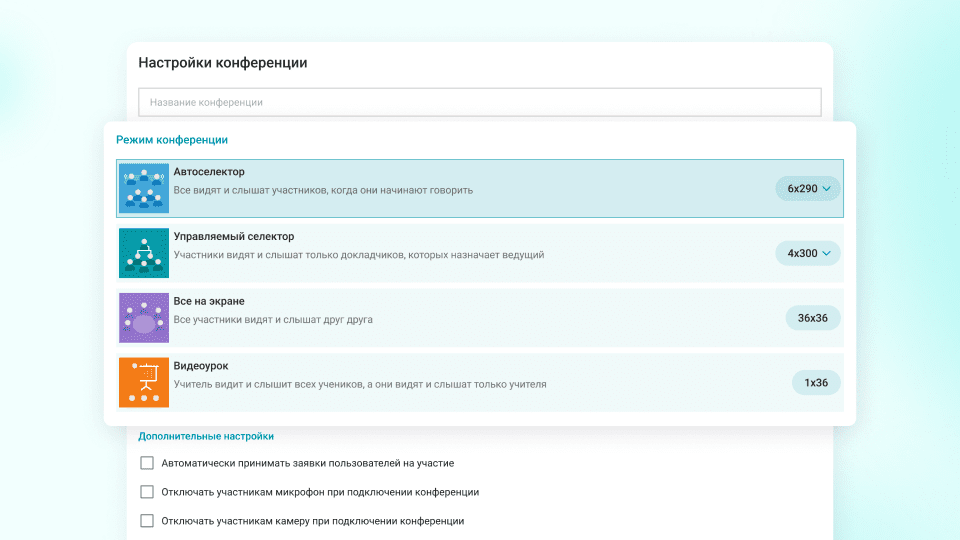This screenshot has width=960, height=540.
Task: Click the Настройки конференции page title
Action: (x=223, y=63)
